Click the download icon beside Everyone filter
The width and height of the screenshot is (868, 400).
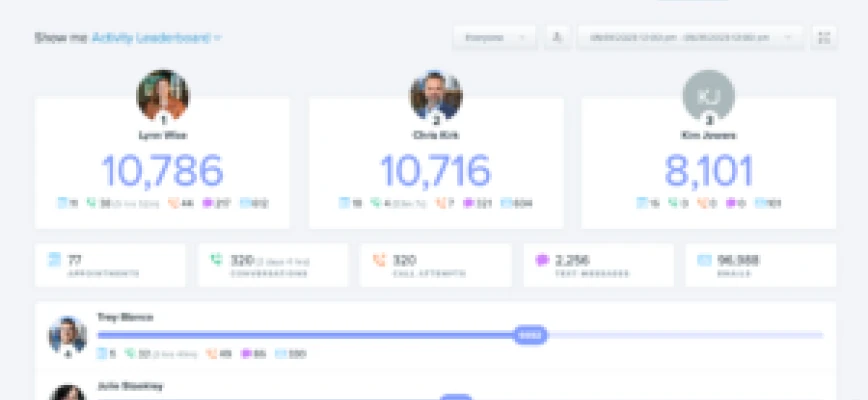(x=557, y=38)
